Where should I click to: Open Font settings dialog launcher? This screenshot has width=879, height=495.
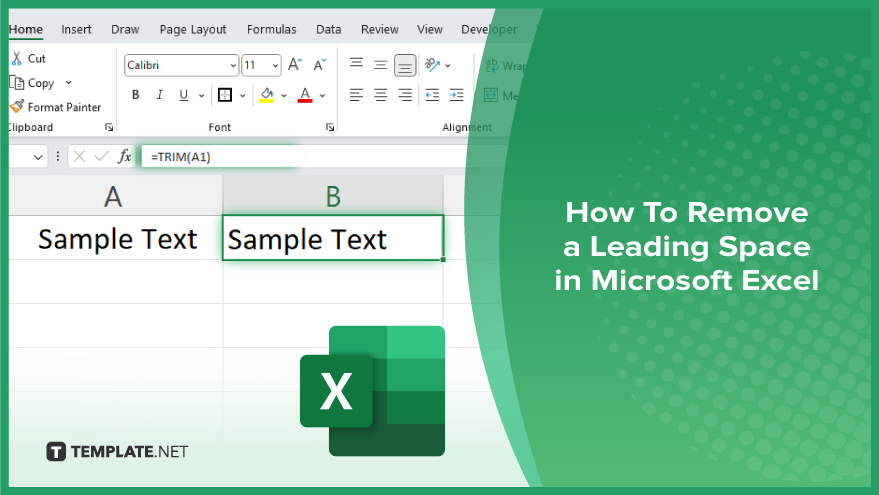(330, 127)
